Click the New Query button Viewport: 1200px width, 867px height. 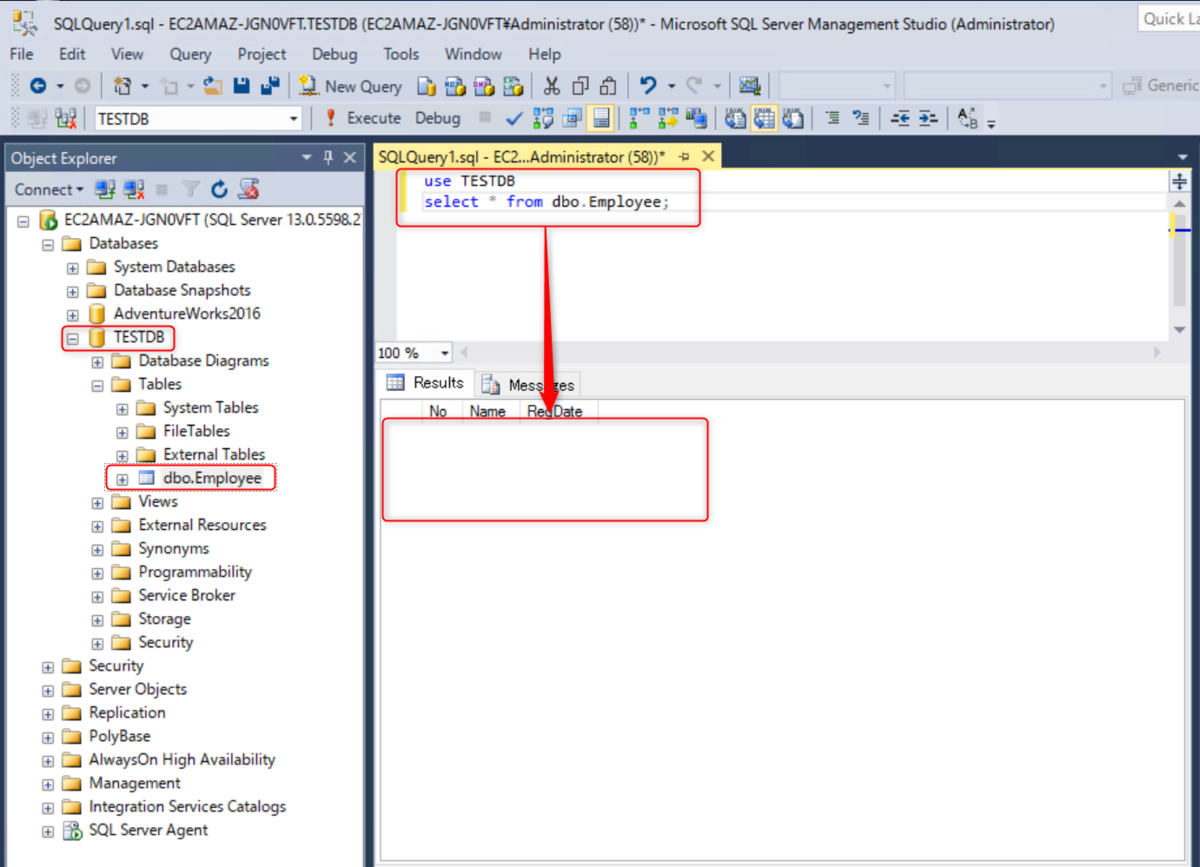350,87
